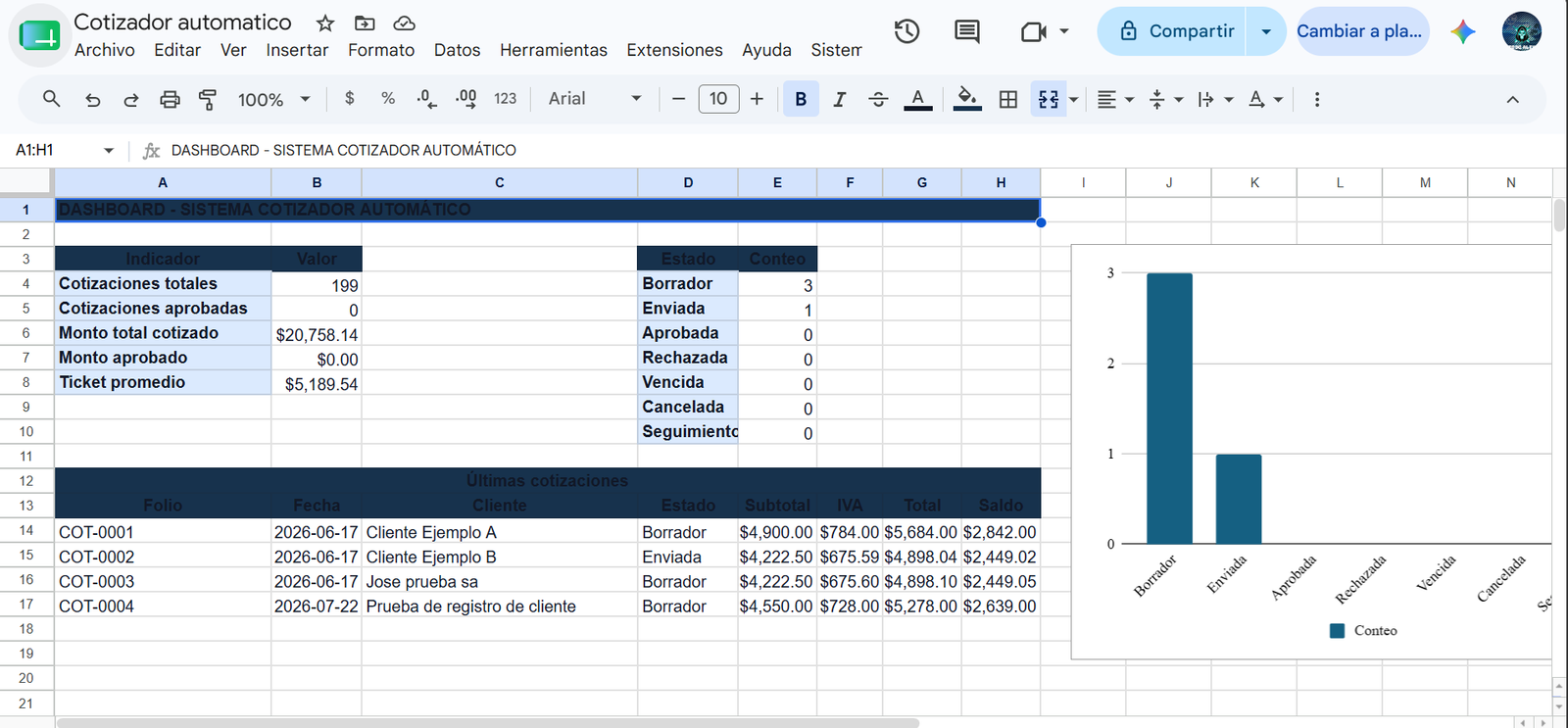
Task: Open the text color picker
Action: (x=917, y=99)
